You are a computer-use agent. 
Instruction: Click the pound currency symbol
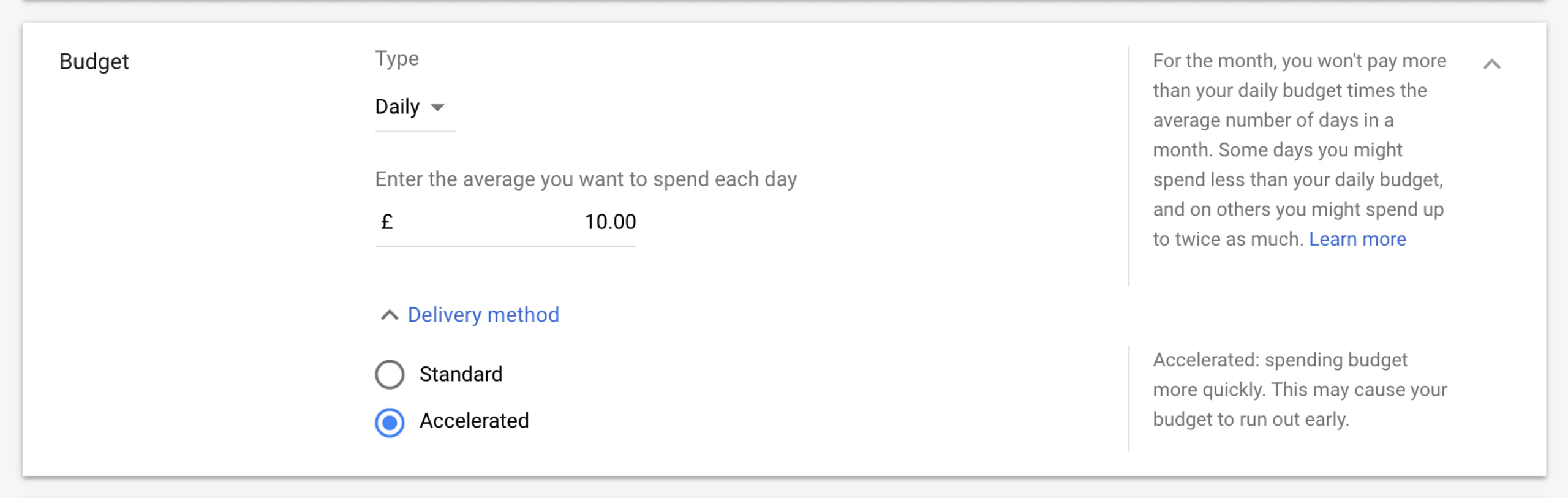point(386,222)
